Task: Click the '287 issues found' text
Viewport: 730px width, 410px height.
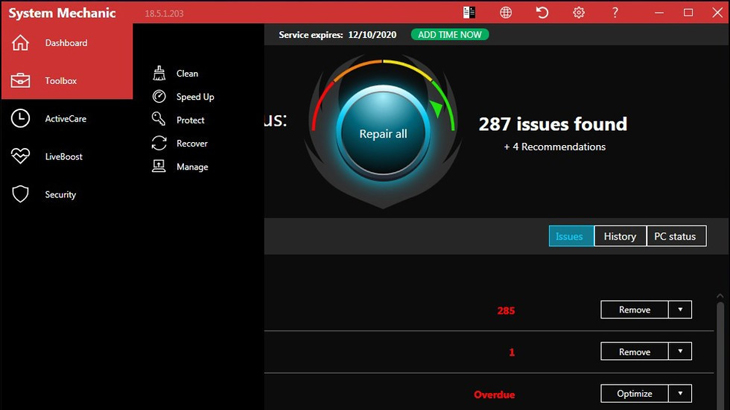Action: pyautogui.click(x=553, y=124)
